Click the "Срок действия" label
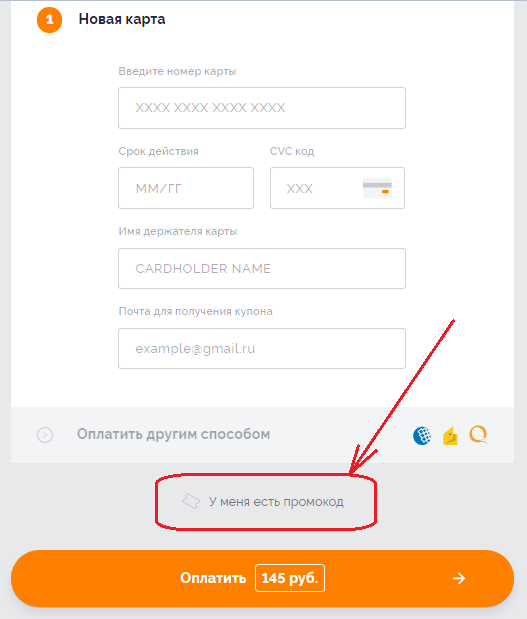 pos(158,151)
